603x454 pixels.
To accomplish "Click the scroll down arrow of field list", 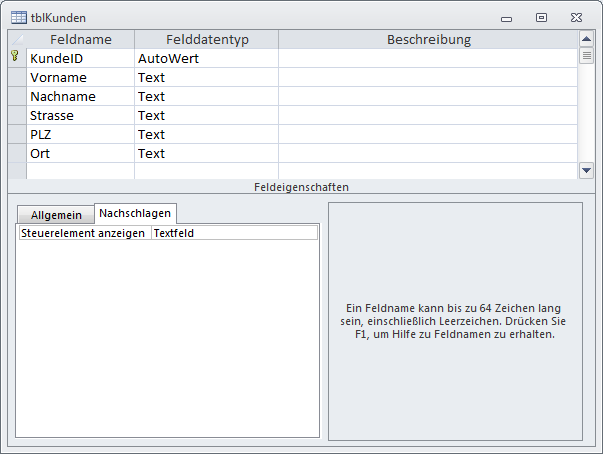I will click(586, 170).
